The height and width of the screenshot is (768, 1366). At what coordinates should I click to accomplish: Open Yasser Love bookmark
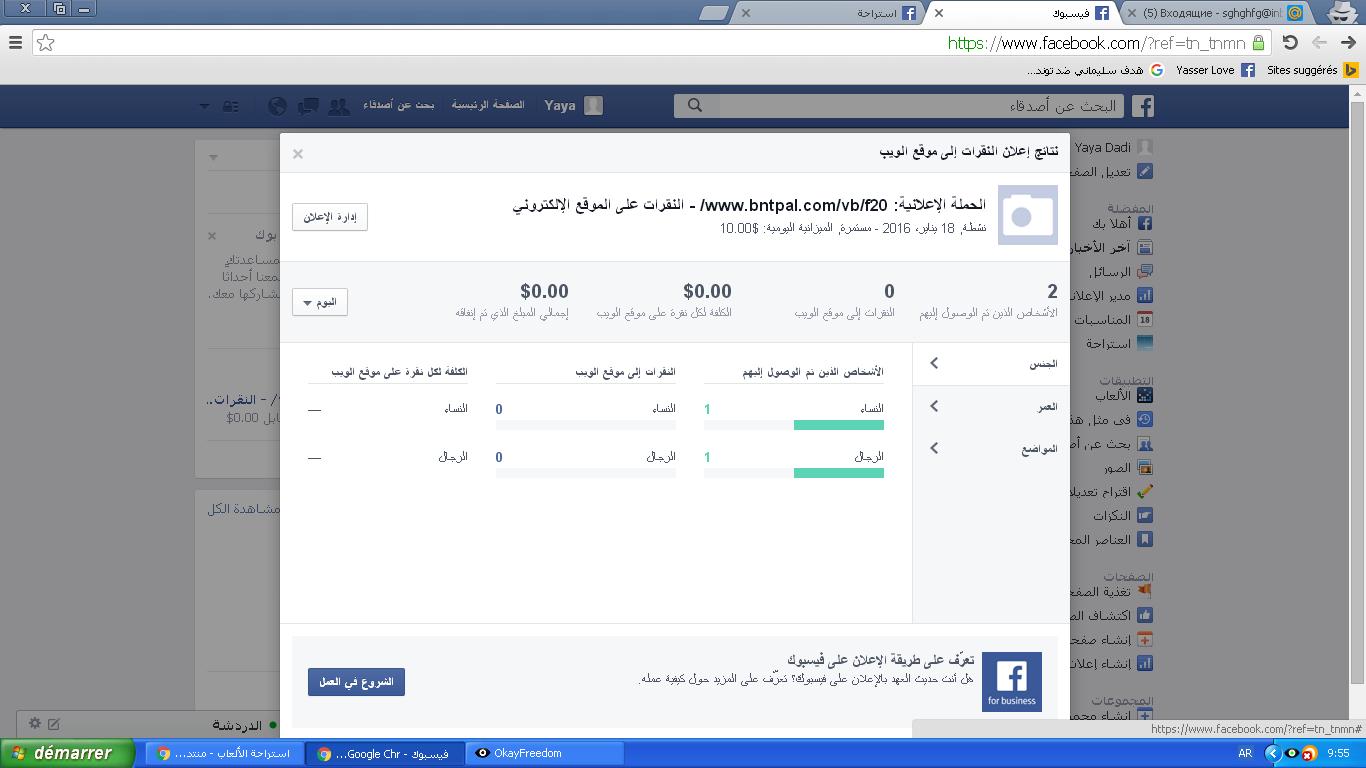(x=1215, y=70)
